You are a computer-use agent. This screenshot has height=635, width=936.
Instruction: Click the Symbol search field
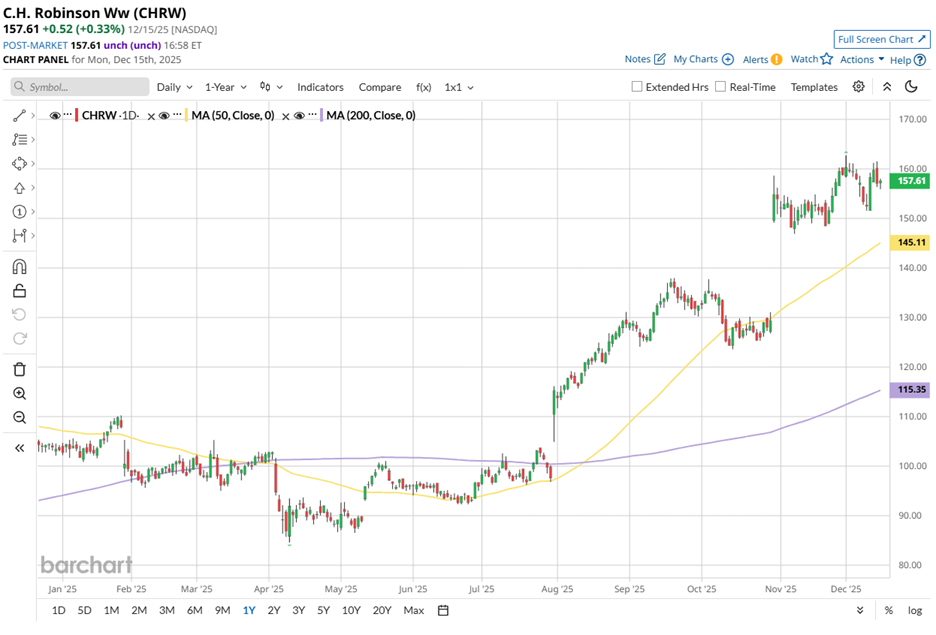pyautogui.click(x=80, y=87)
